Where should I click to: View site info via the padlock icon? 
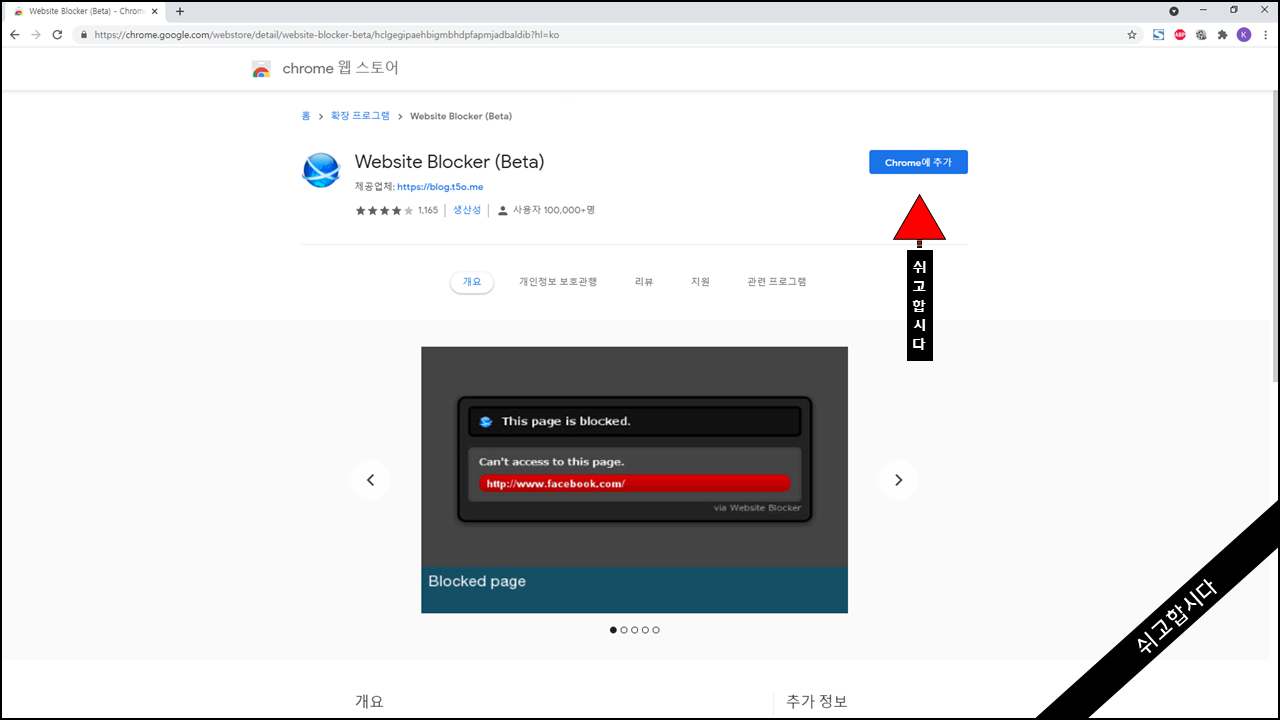(x=85, y=34)
